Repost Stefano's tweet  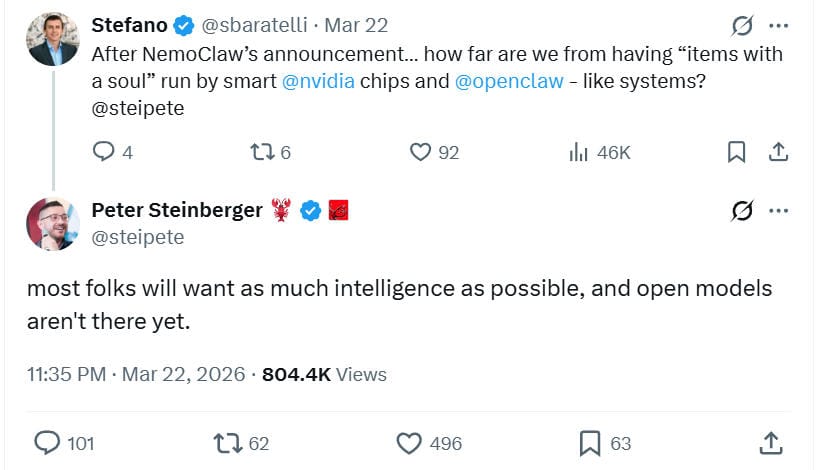pyautogui.click(x=262, y=152)
